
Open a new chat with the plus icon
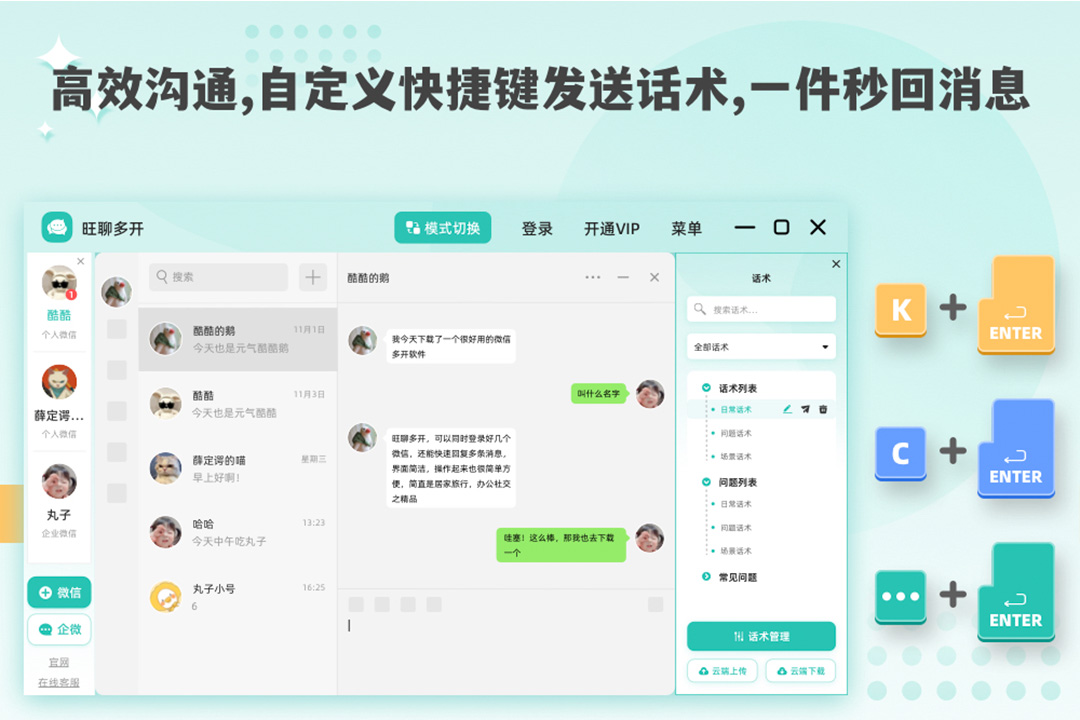click(313, 277)
